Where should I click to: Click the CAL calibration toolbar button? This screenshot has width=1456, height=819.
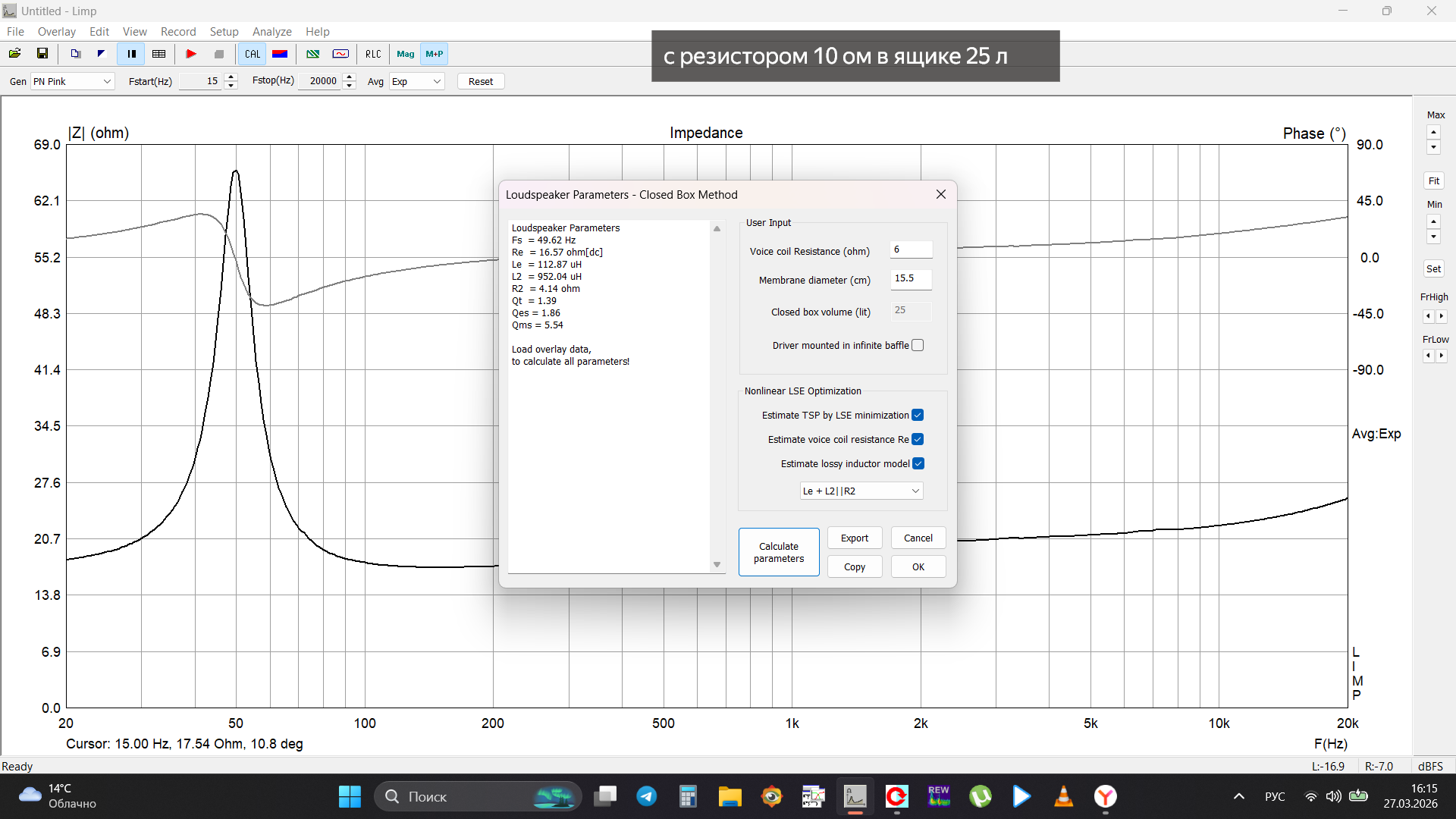pos(253,54)
